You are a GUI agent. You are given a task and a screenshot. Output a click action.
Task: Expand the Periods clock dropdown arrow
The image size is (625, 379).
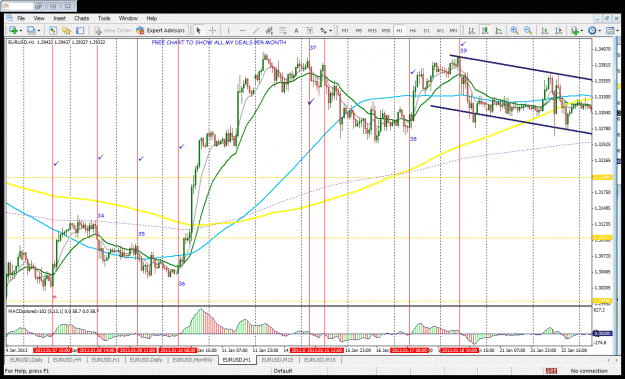[x=600, y=31]
